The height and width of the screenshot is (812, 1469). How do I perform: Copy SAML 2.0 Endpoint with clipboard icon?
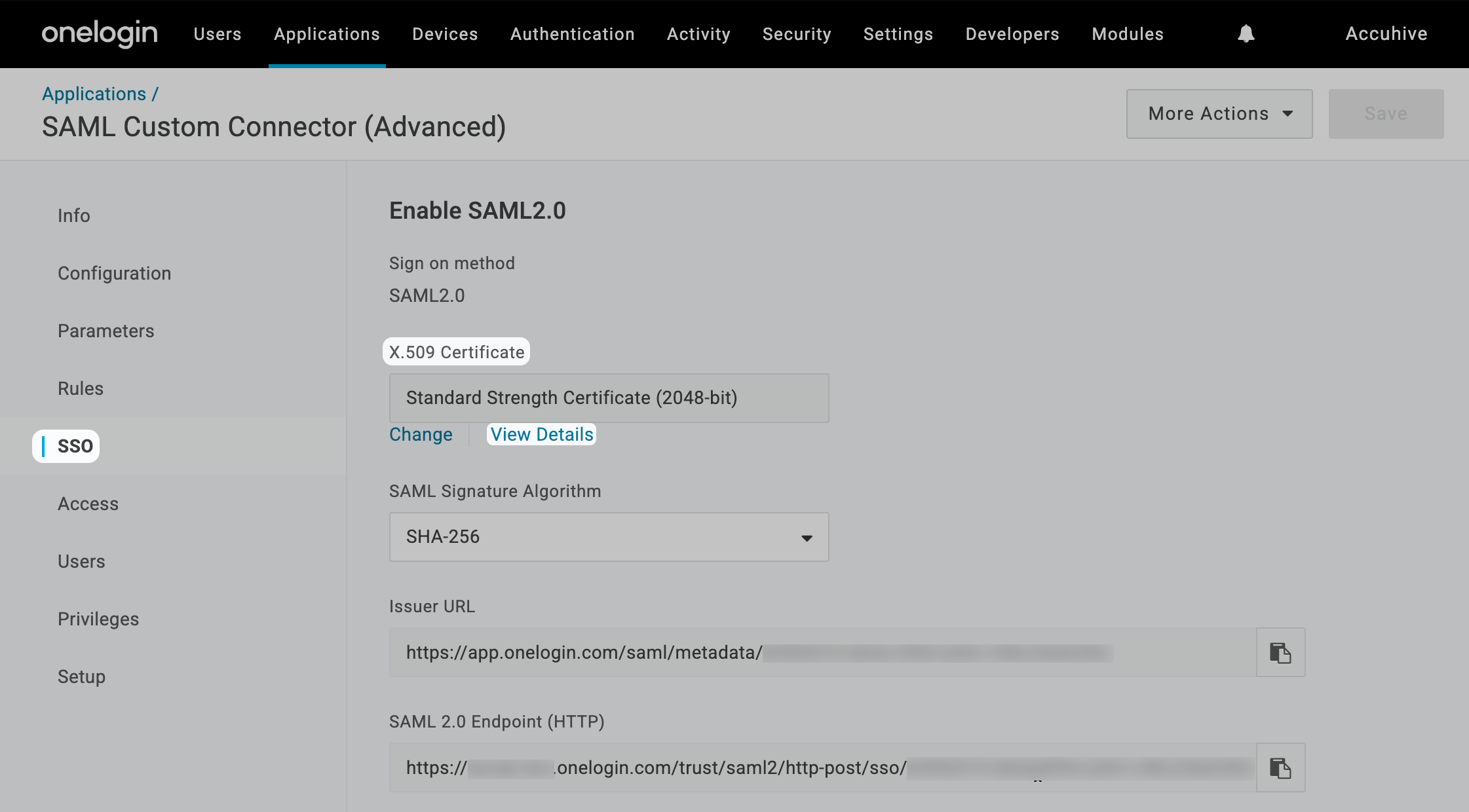[x=1280, y=767]
